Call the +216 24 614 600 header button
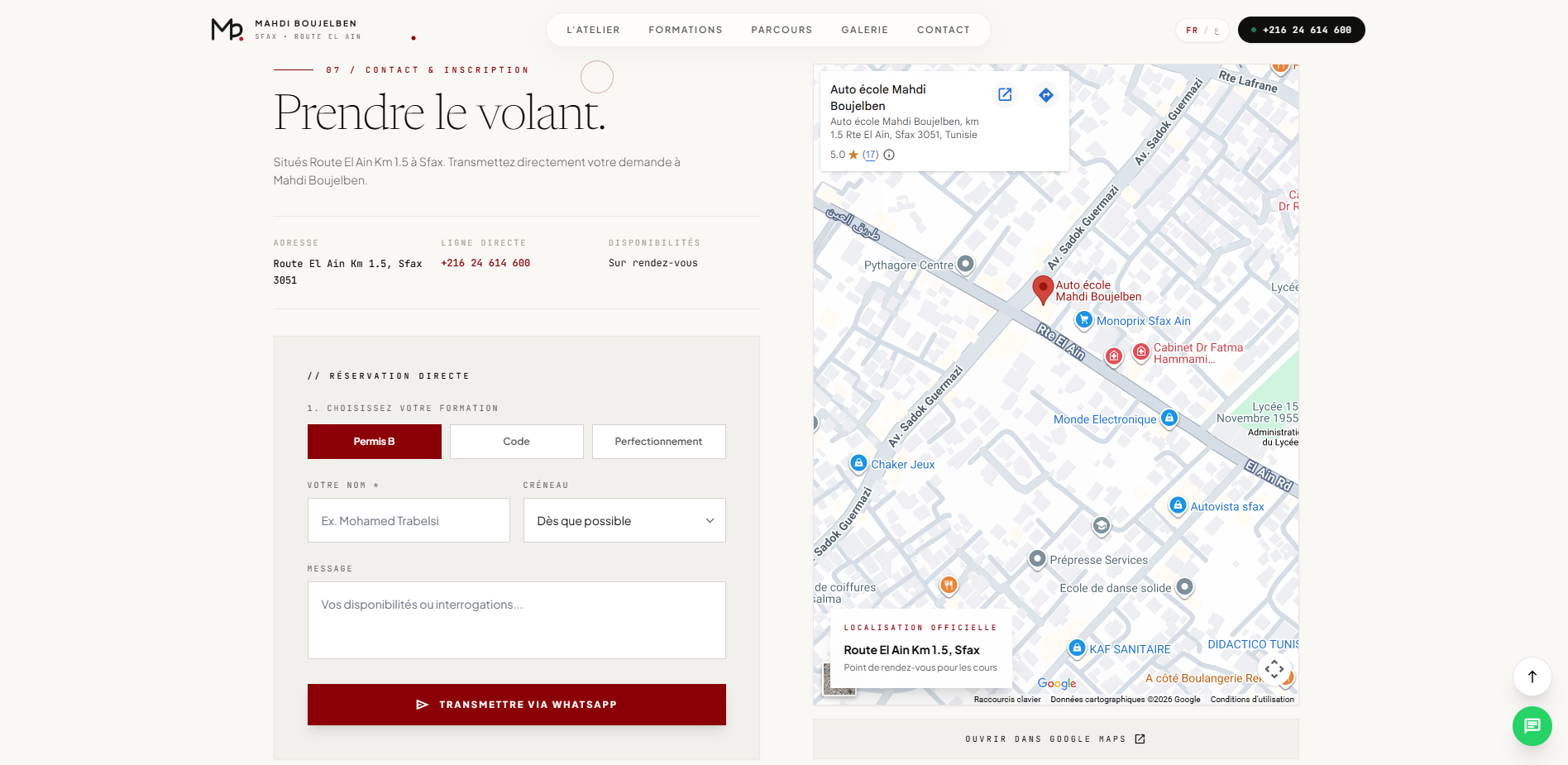 click(x=1302, y=30)
